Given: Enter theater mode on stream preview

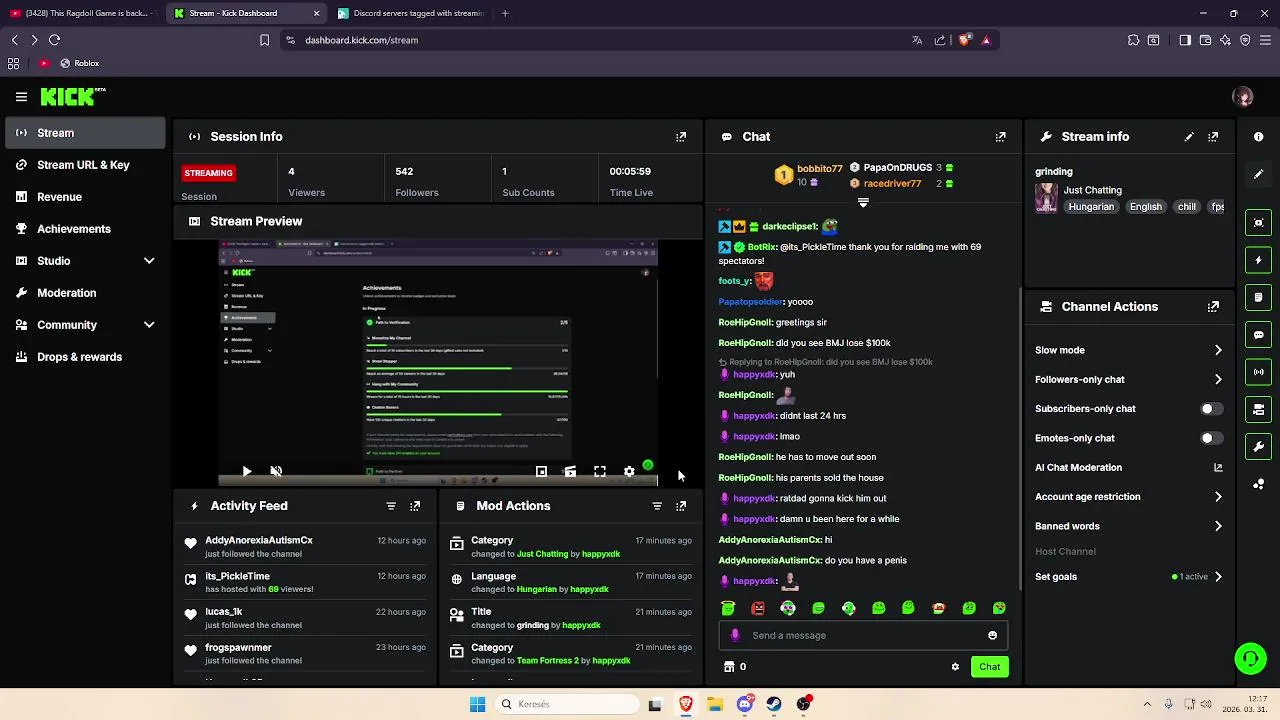Looking at the screenshot, I should (x=570, y=471).
